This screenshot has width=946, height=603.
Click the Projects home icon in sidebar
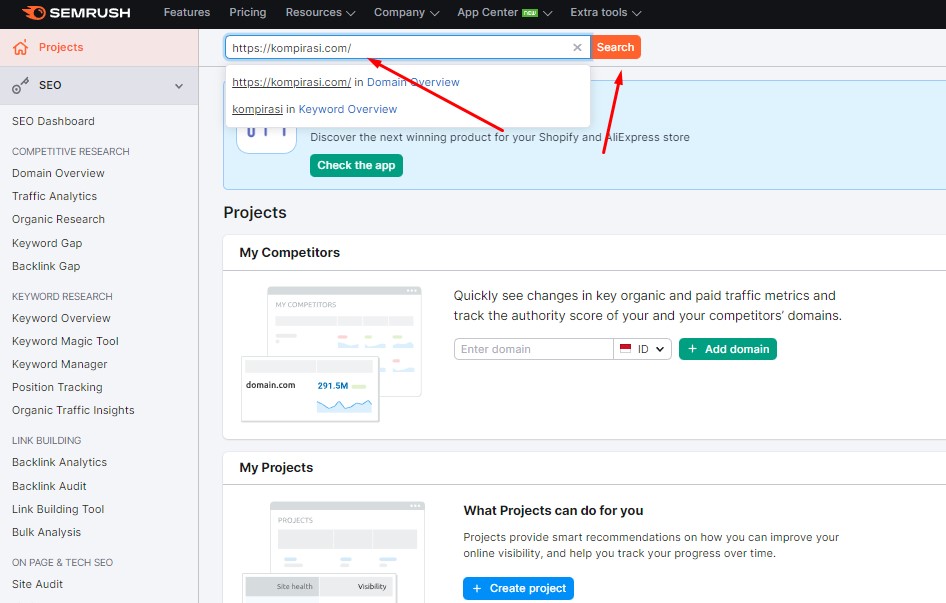click(21, 48)
